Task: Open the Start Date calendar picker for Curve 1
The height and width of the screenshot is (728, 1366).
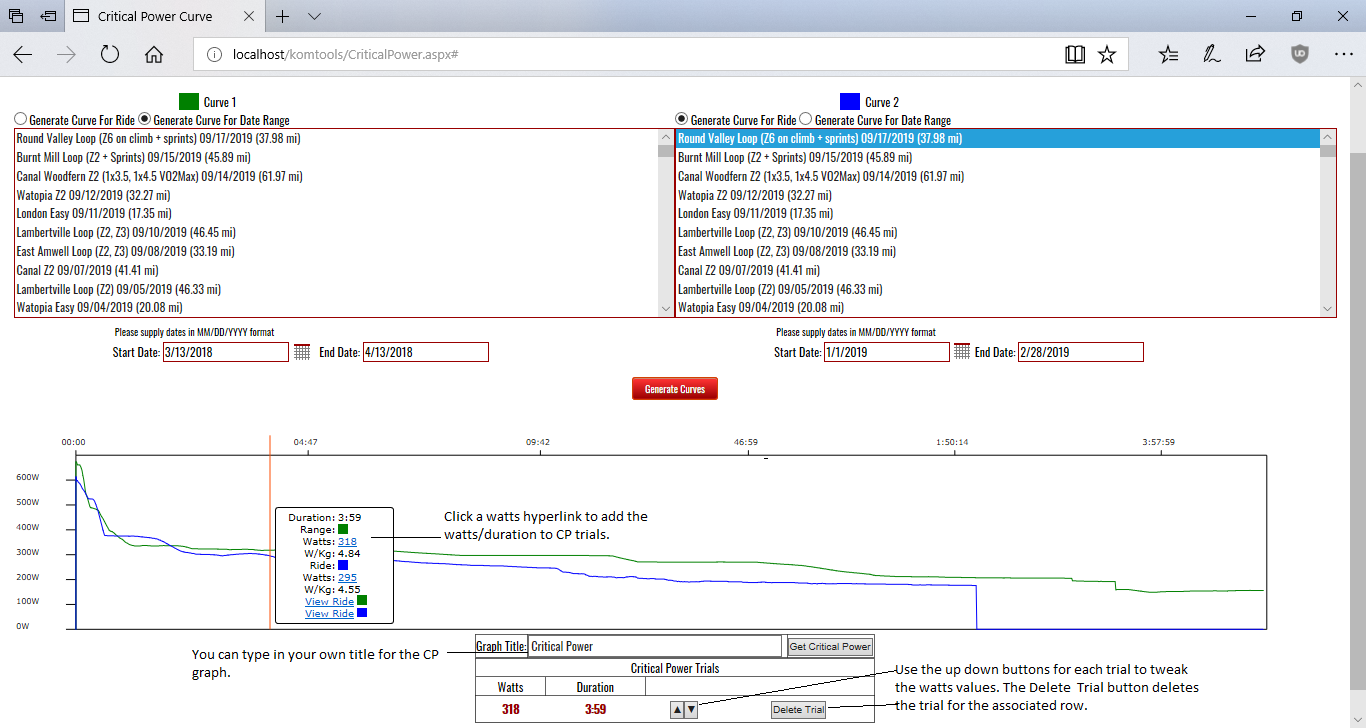Action: 302,352
